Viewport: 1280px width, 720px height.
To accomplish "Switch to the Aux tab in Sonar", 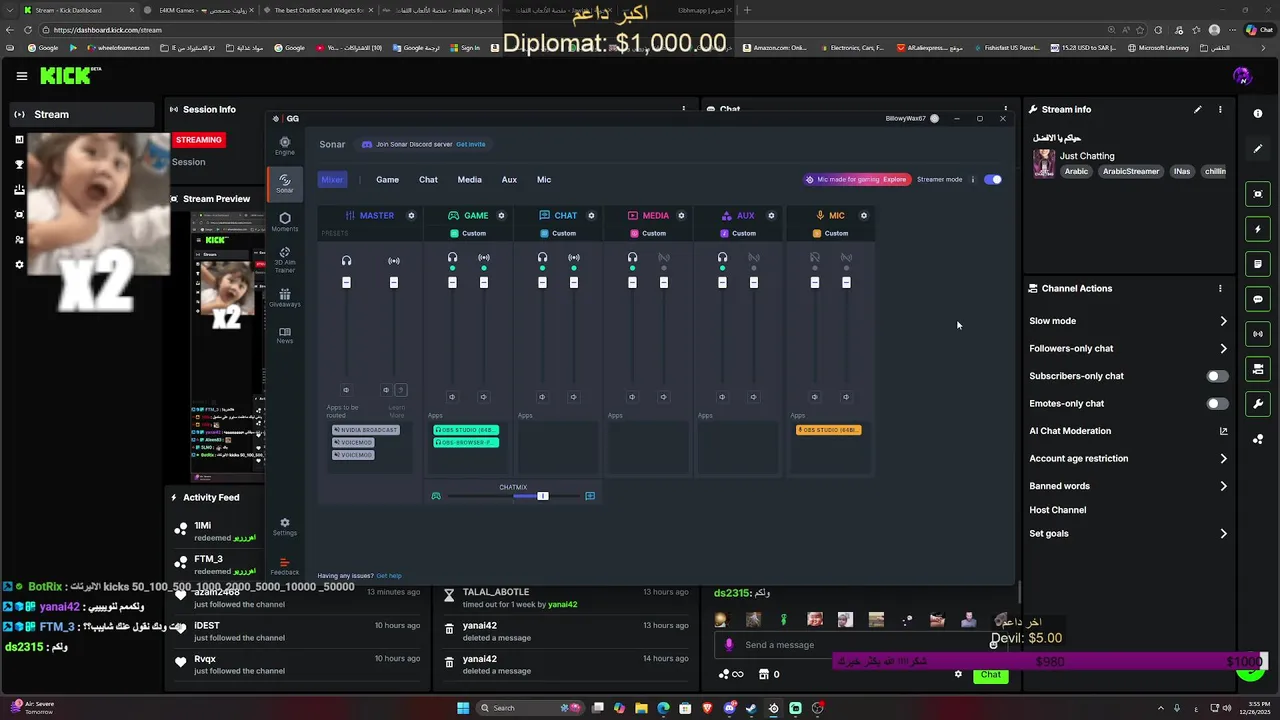I will point(509,180).
